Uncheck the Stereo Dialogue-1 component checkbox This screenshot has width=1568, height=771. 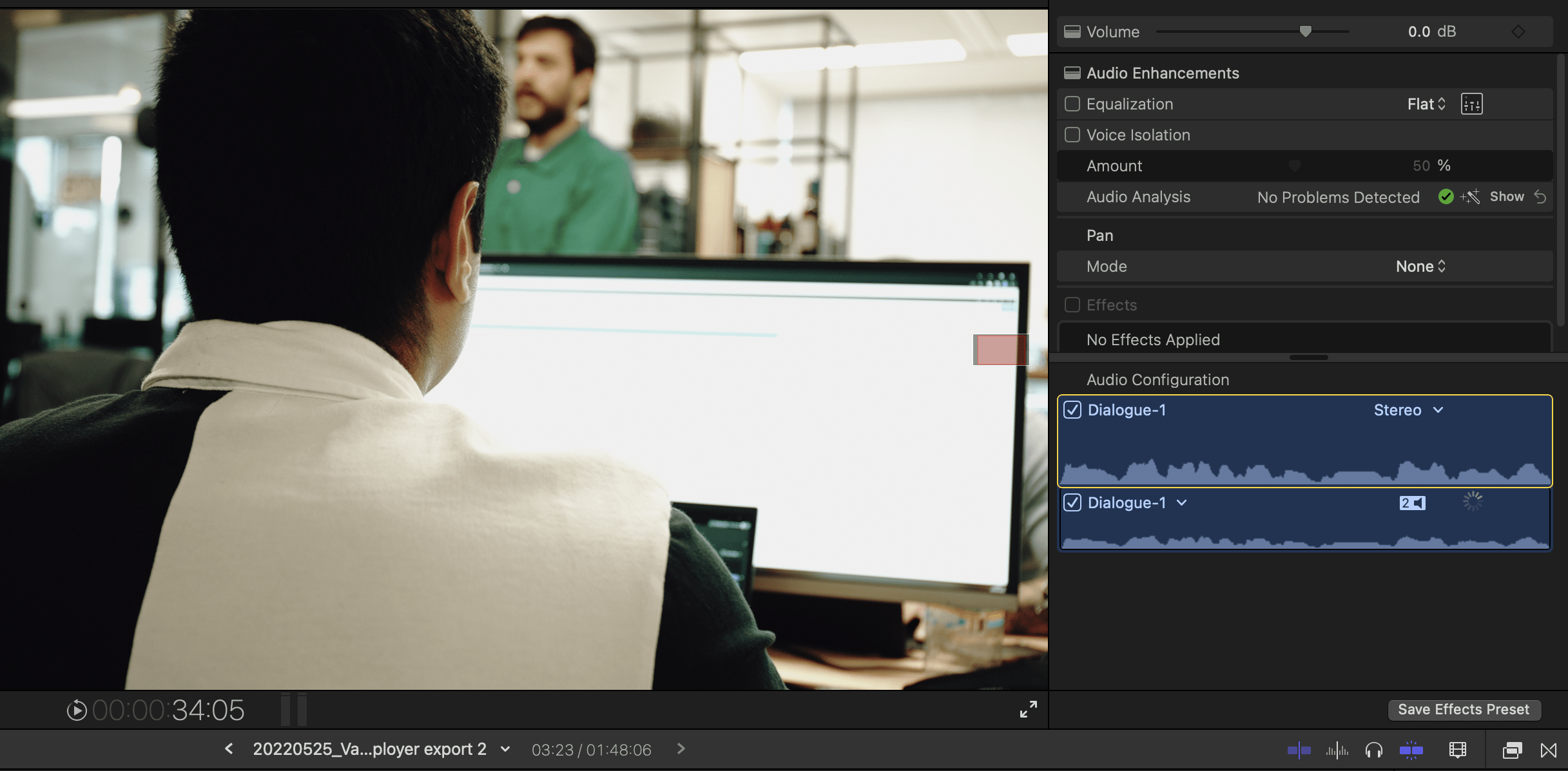tap(1072, 410)
